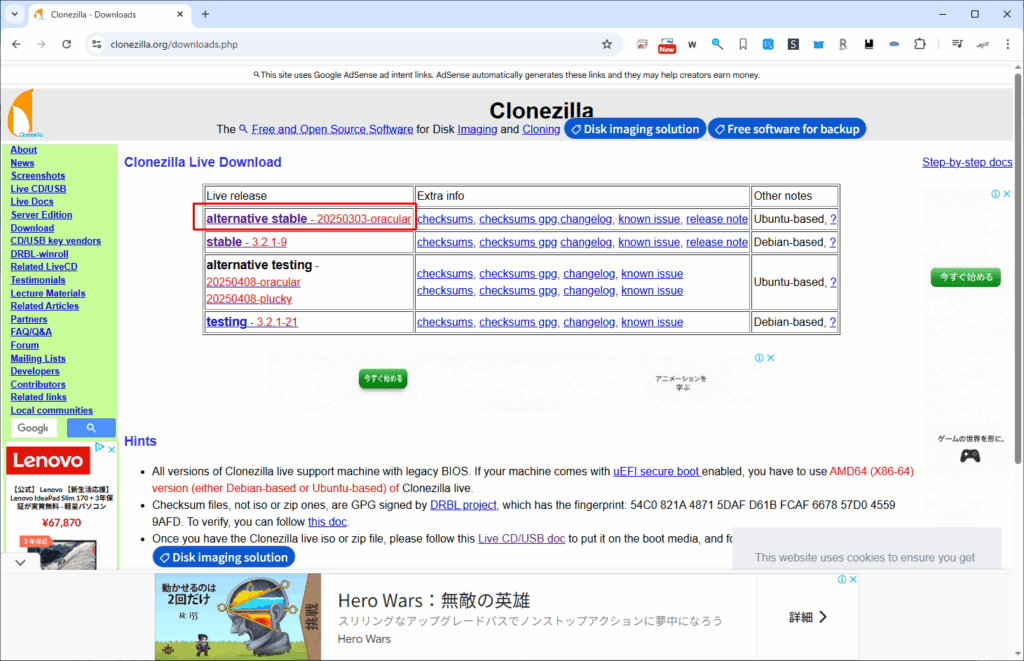This screenshot has width=1024, height=661.
Task: Click the W extension icon in toolbar
Action: [x=692, y=44]
